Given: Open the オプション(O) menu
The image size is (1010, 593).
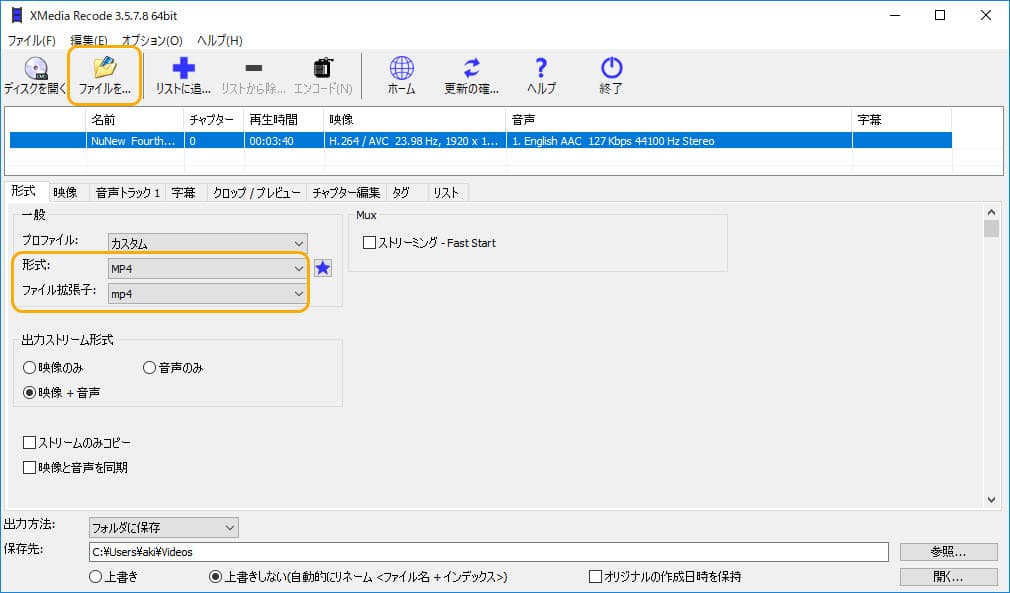Looking at the screenshot, I should pyautogui.click(x=152, y=41).
